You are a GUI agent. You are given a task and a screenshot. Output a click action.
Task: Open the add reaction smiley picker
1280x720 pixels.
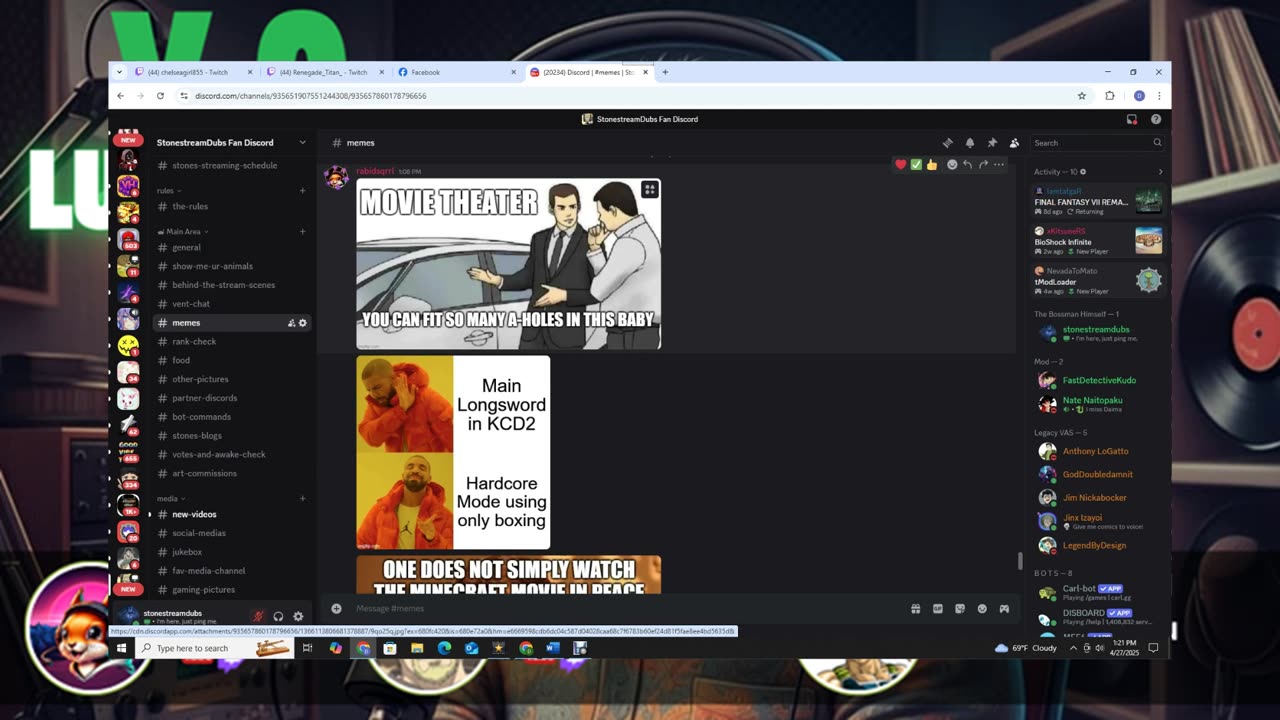(952, 164)
